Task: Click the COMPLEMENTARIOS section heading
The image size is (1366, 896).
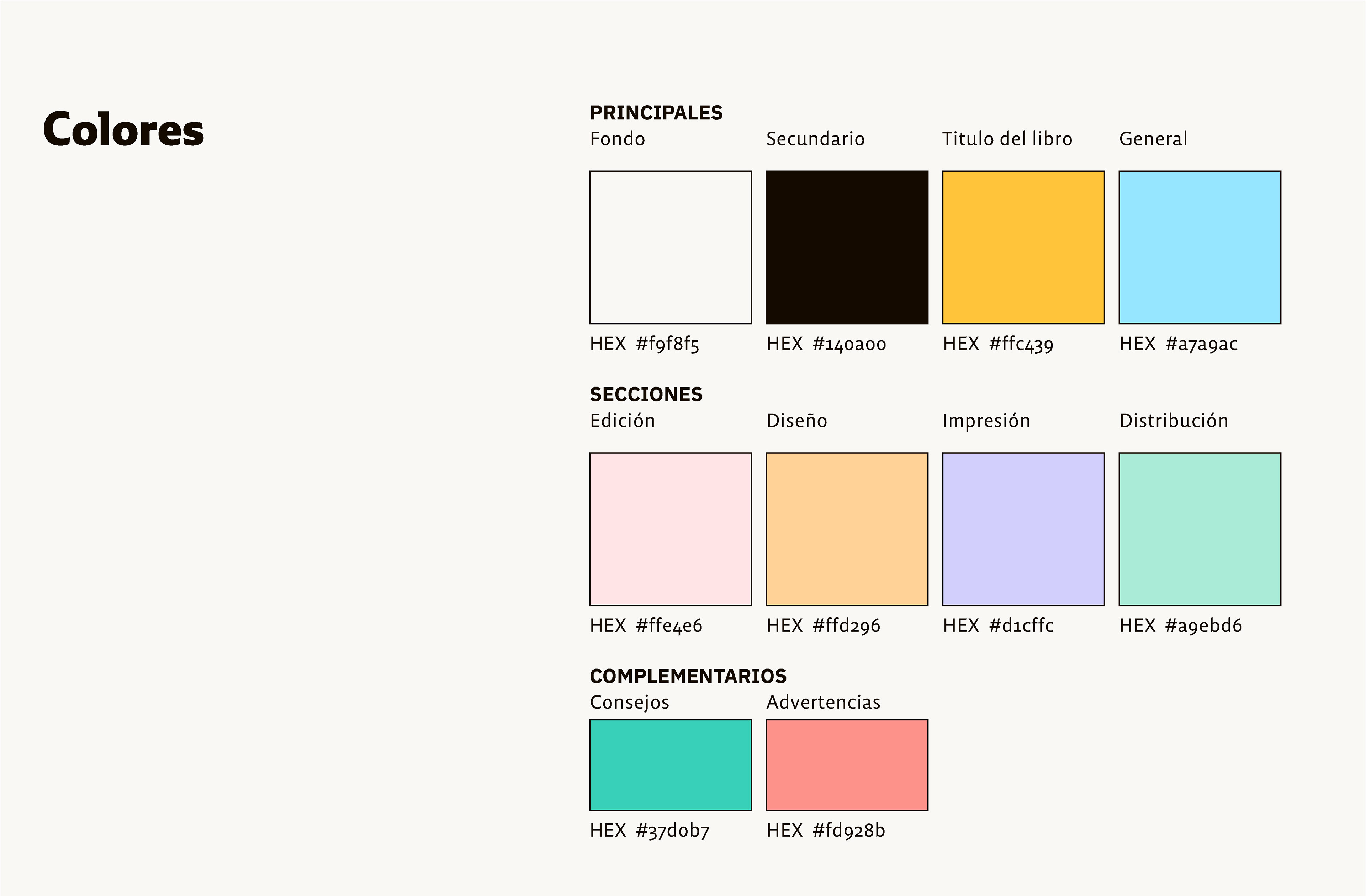Action: pos(688,676)
